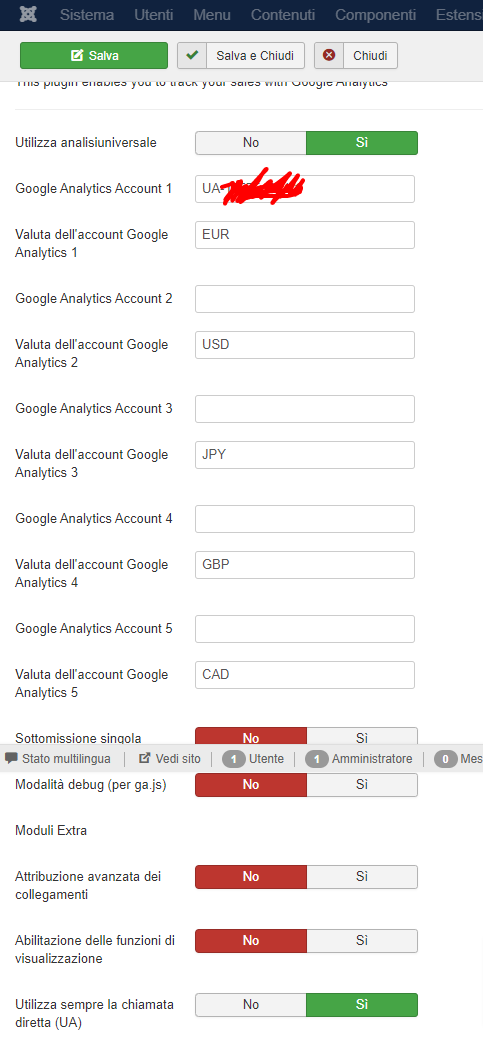The height and width of the screenshot is (1045, 483).
Task: Set Attribuzione avanzata dei collegamenti to Sì
Action: point(362,876)
